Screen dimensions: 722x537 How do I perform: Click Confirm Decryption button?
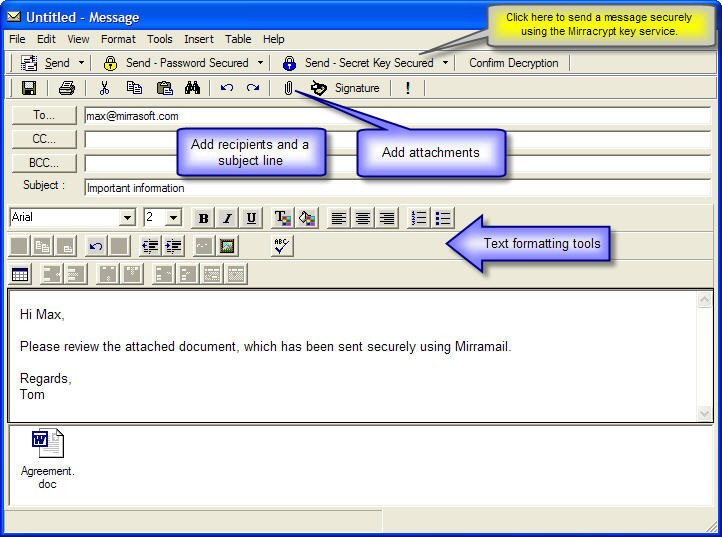tap(513, 63)
